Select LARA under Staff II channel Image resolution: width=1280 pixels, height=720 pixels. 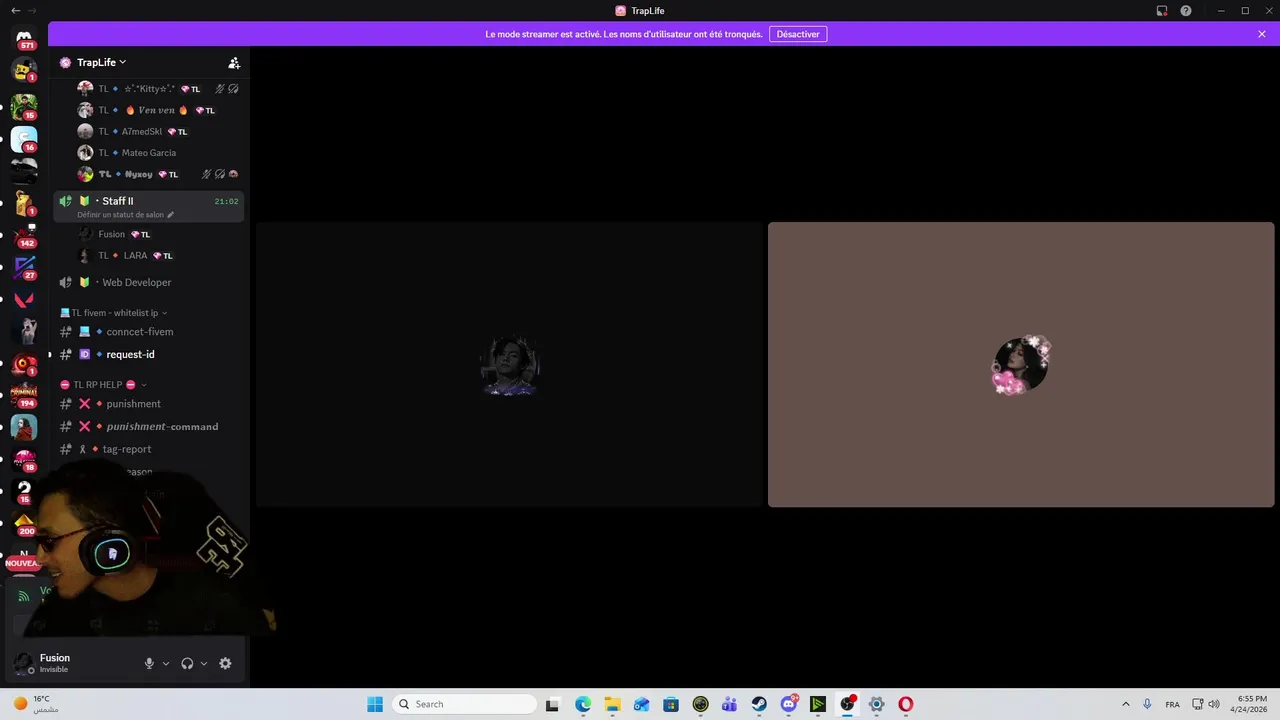[x=159, y=255]
